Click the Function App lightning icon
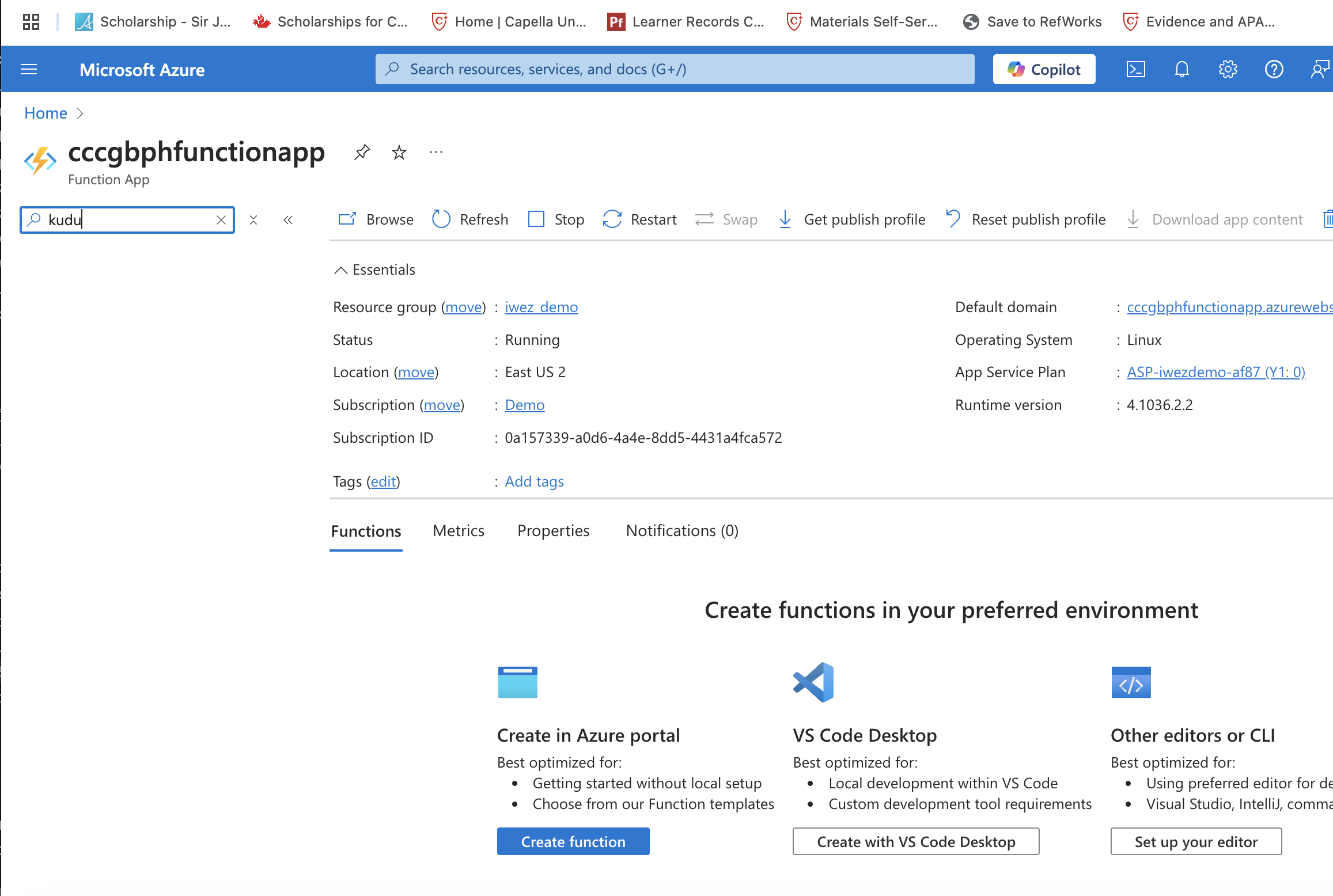1333x896 pixels. [40, 160]
